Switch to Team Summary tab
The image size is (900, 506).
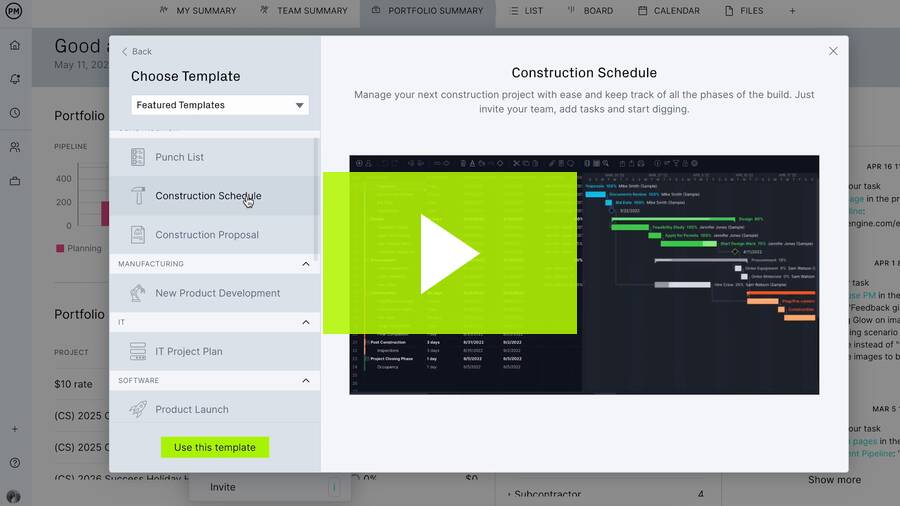(304, 11)
